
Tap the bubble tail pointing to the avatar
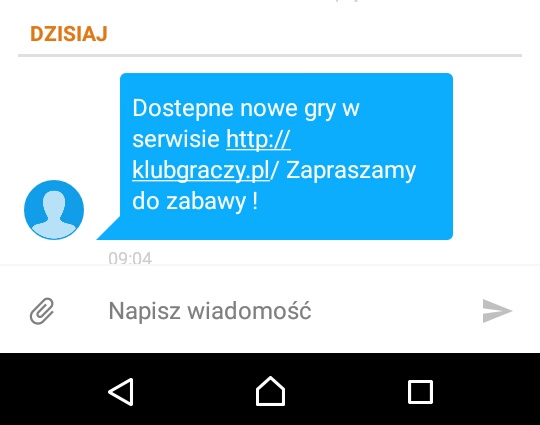pyautogui.click(x=109, y=228)
